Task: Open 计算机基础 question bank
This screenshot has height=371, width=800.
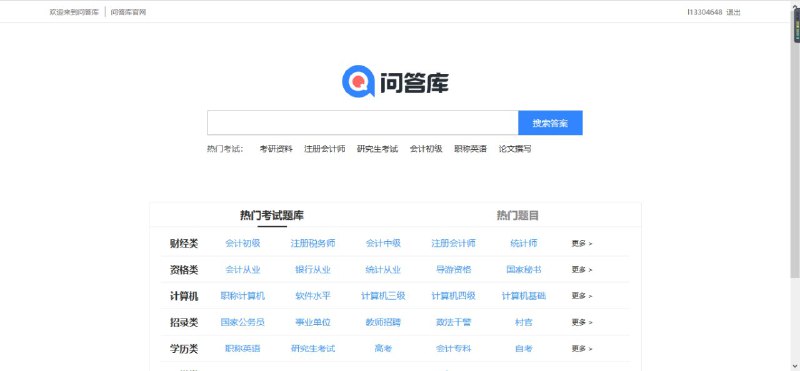Action: 524,296
